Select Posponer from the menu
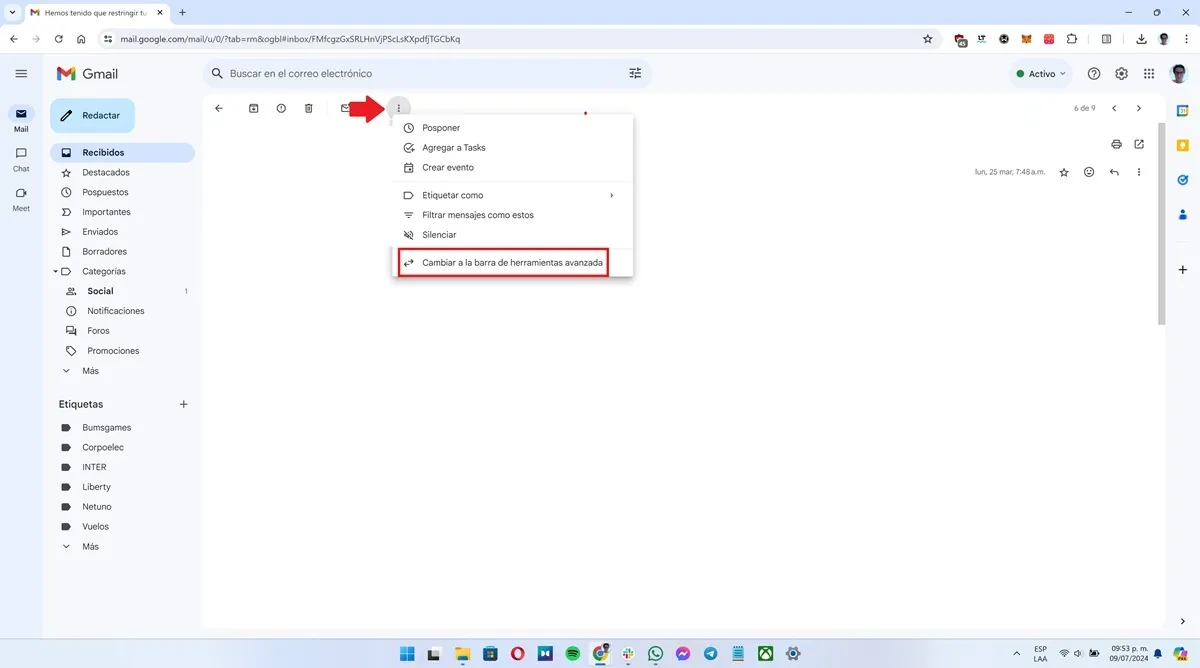This screenshot has width=1200, height=668. point(440,127)
